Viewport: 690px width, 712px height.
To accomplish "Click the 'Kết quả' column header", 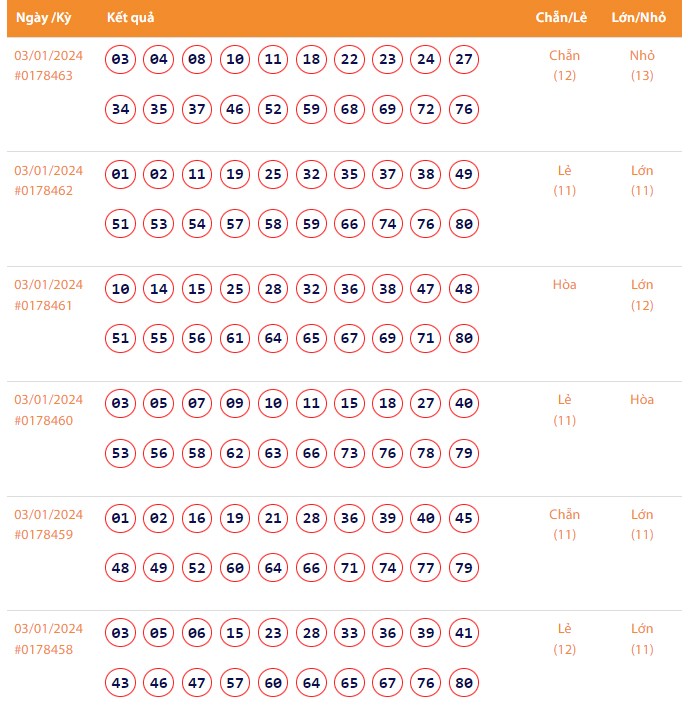I will click(x=130, y=18).
